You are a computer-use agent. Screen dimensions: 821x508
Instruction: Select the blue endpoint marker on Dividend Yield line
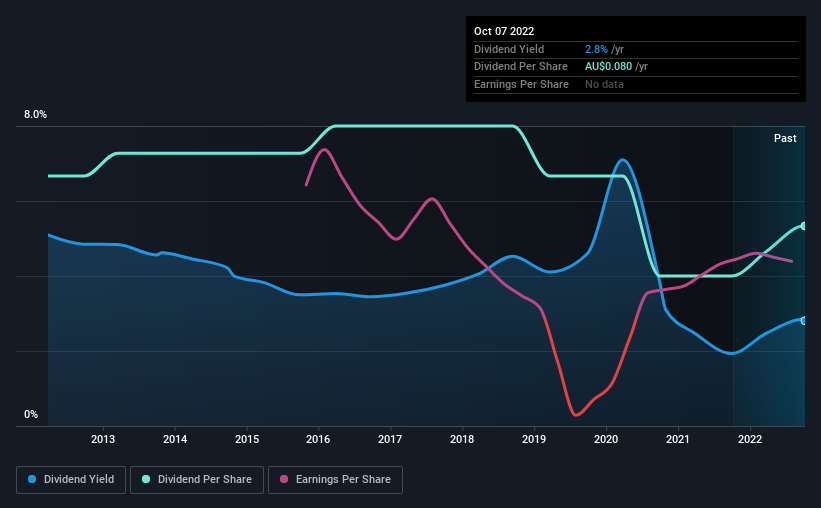[x=804, y=321]
